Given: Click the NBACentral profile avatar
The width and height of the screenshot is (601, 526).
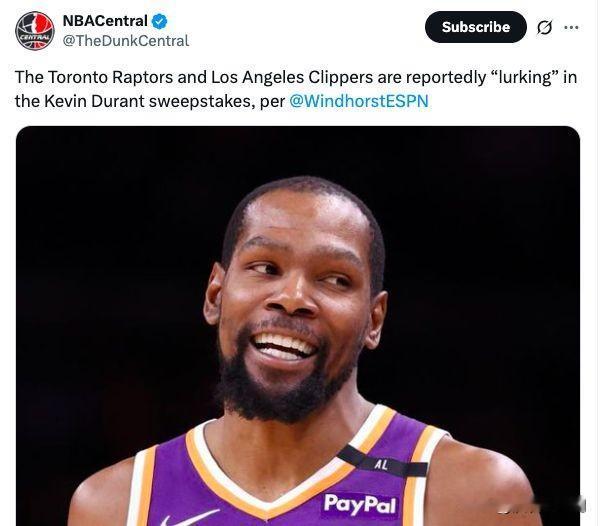Looking at the screenshot, I should 35,31.
